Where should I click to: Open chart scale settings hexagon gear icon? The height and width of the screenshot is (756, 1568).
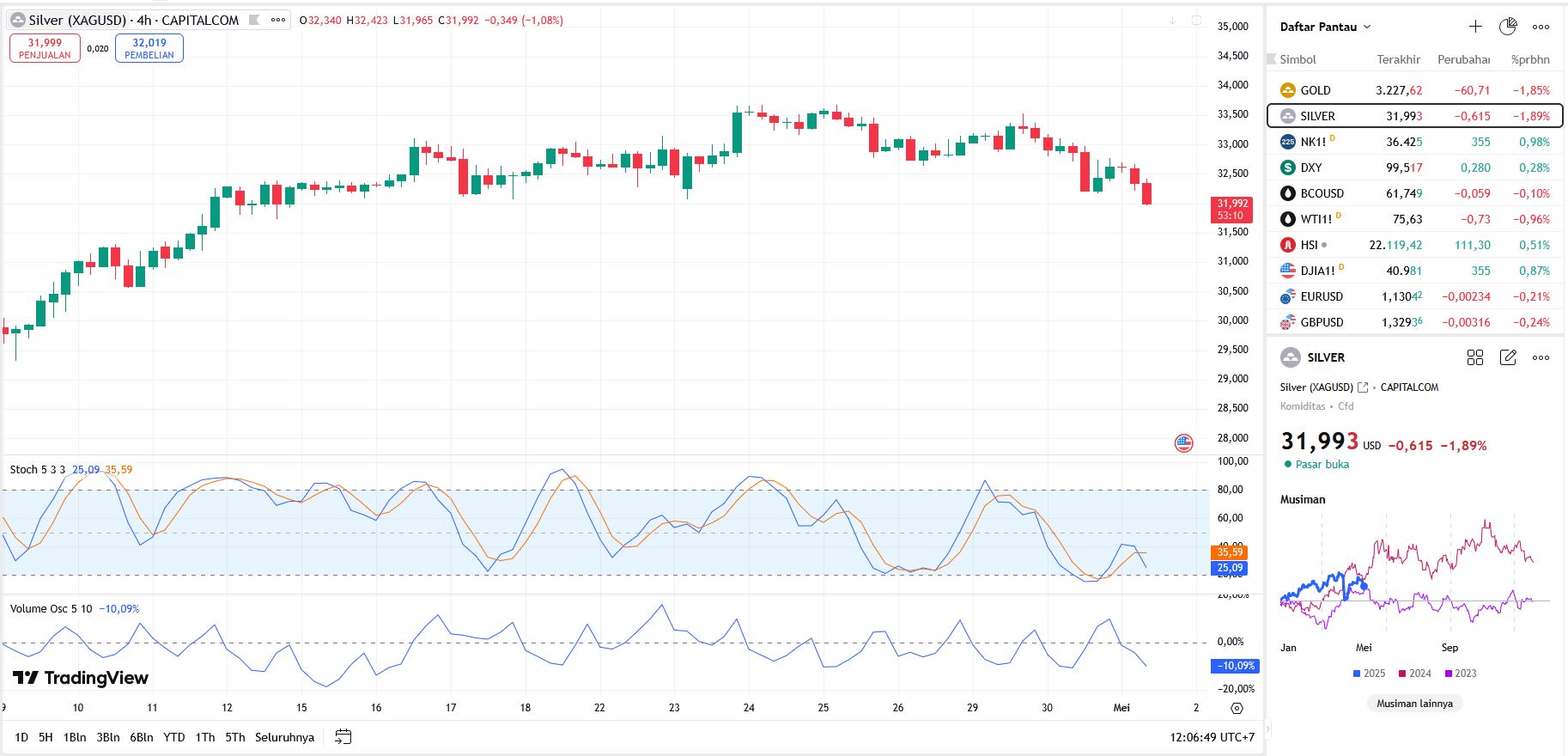(1237, 709)
